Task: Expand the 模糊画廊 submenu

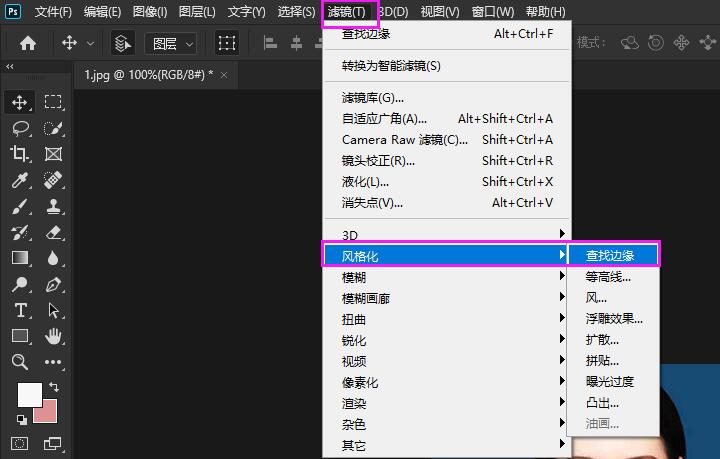Action: point(446,298)
